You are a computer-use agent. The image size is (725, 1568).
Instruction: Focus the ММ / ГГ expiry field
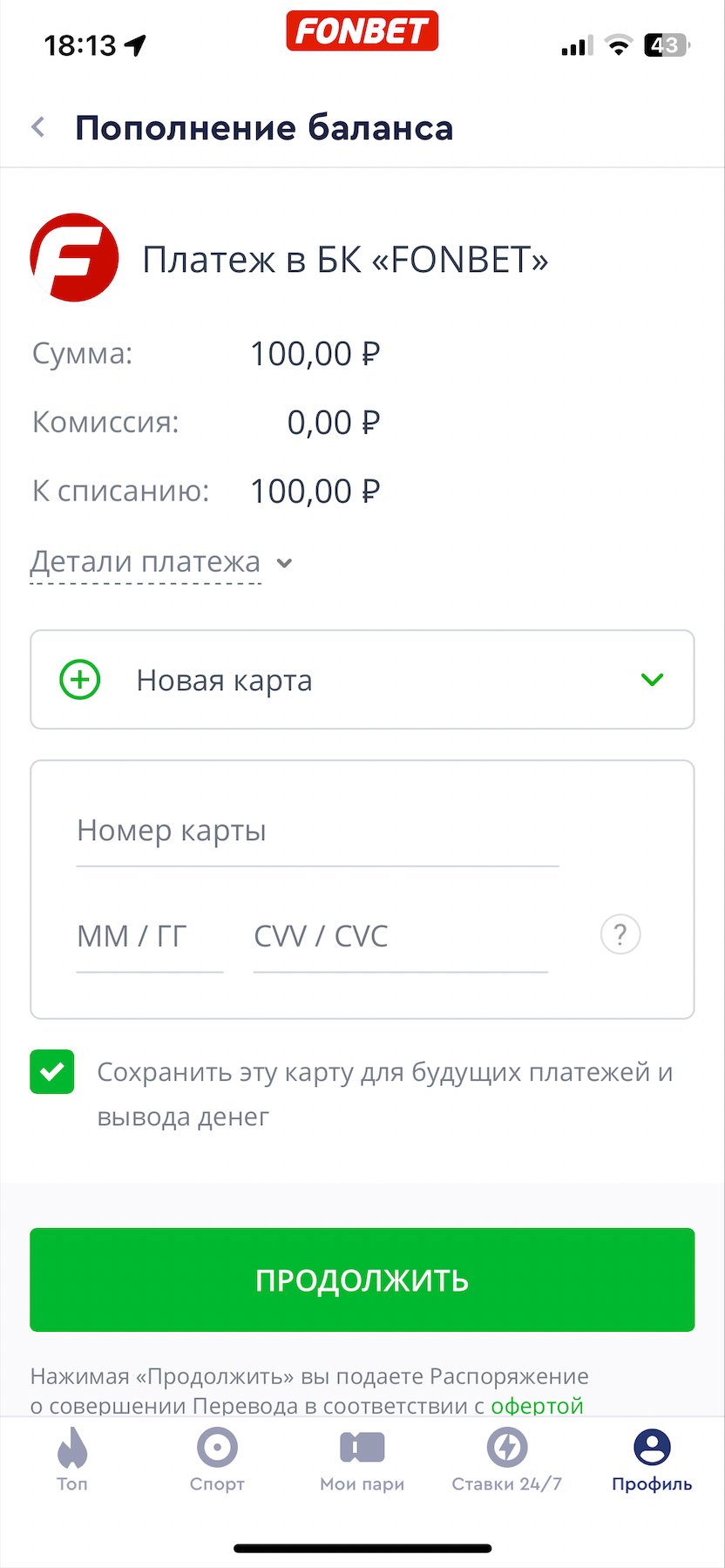click(x=149, y=937)
